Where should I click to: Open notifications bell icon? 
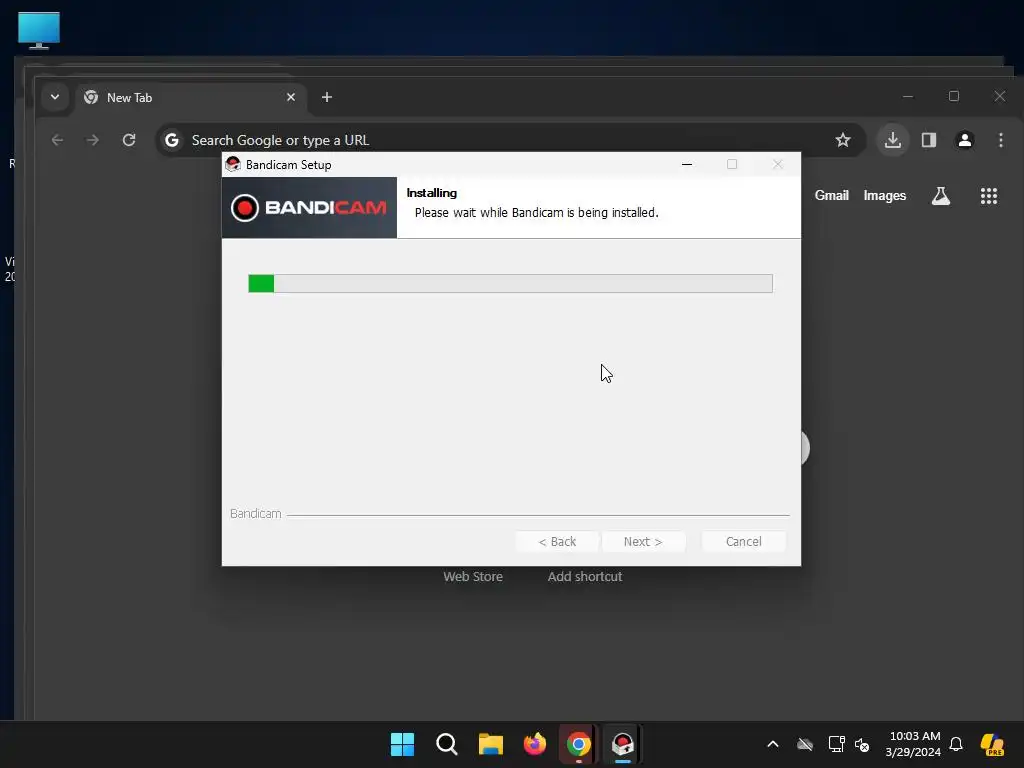(x=956, y=744)
